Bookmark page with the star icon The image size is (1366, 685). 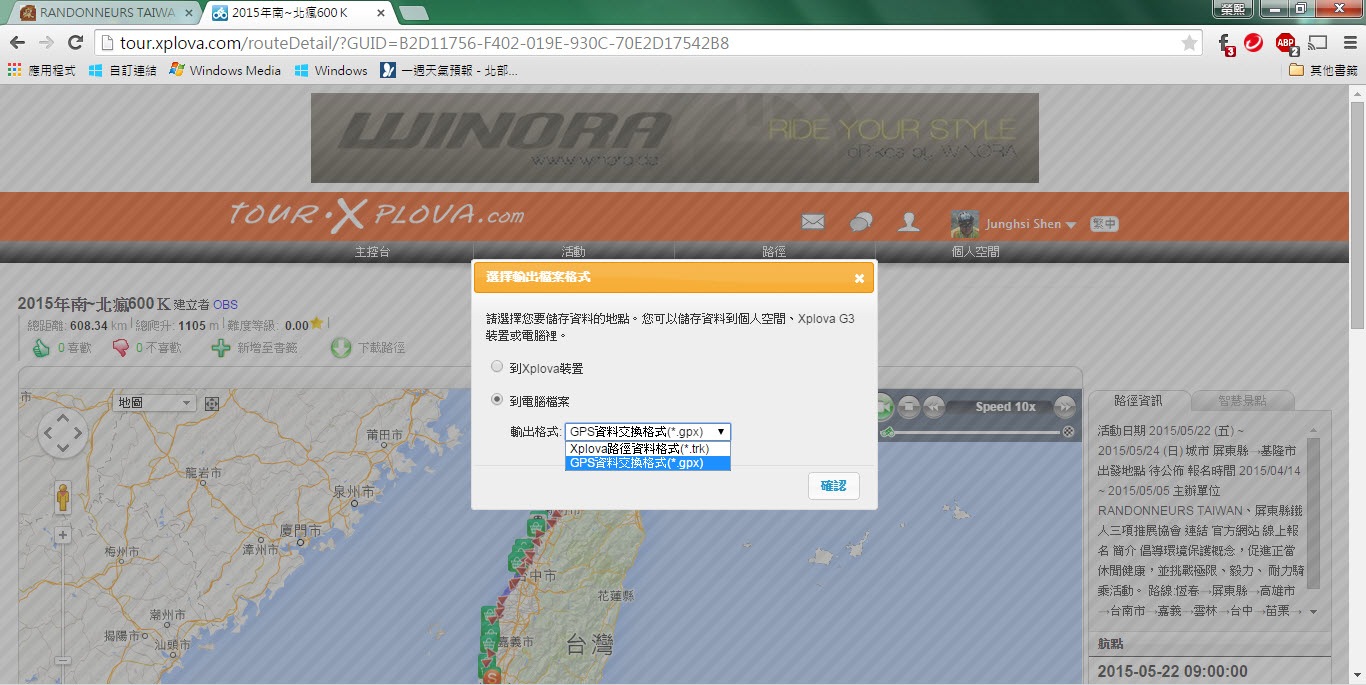tap(1188, 43)
